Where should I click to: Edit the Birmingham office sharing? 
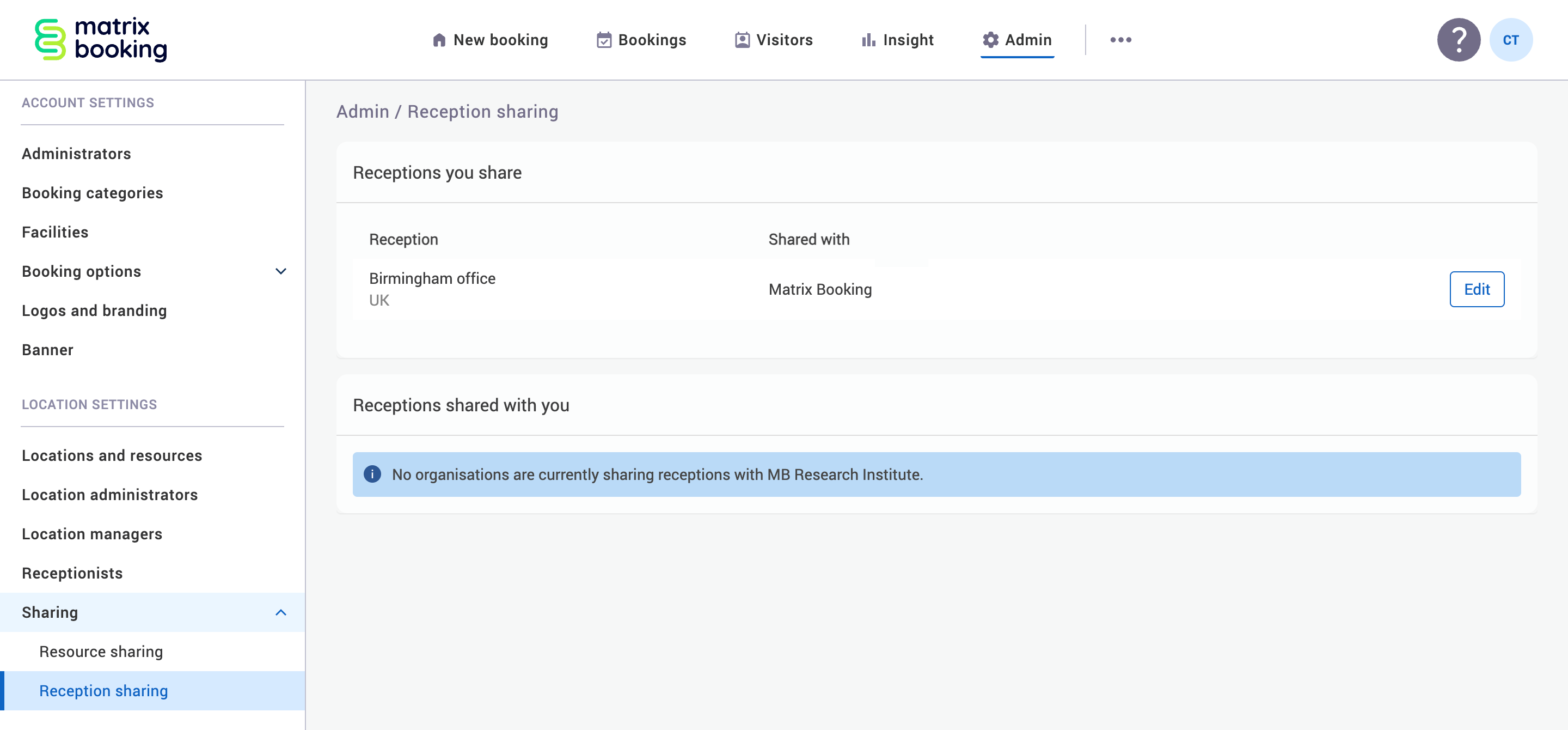pyautogui.click(x=1476, y=289)
